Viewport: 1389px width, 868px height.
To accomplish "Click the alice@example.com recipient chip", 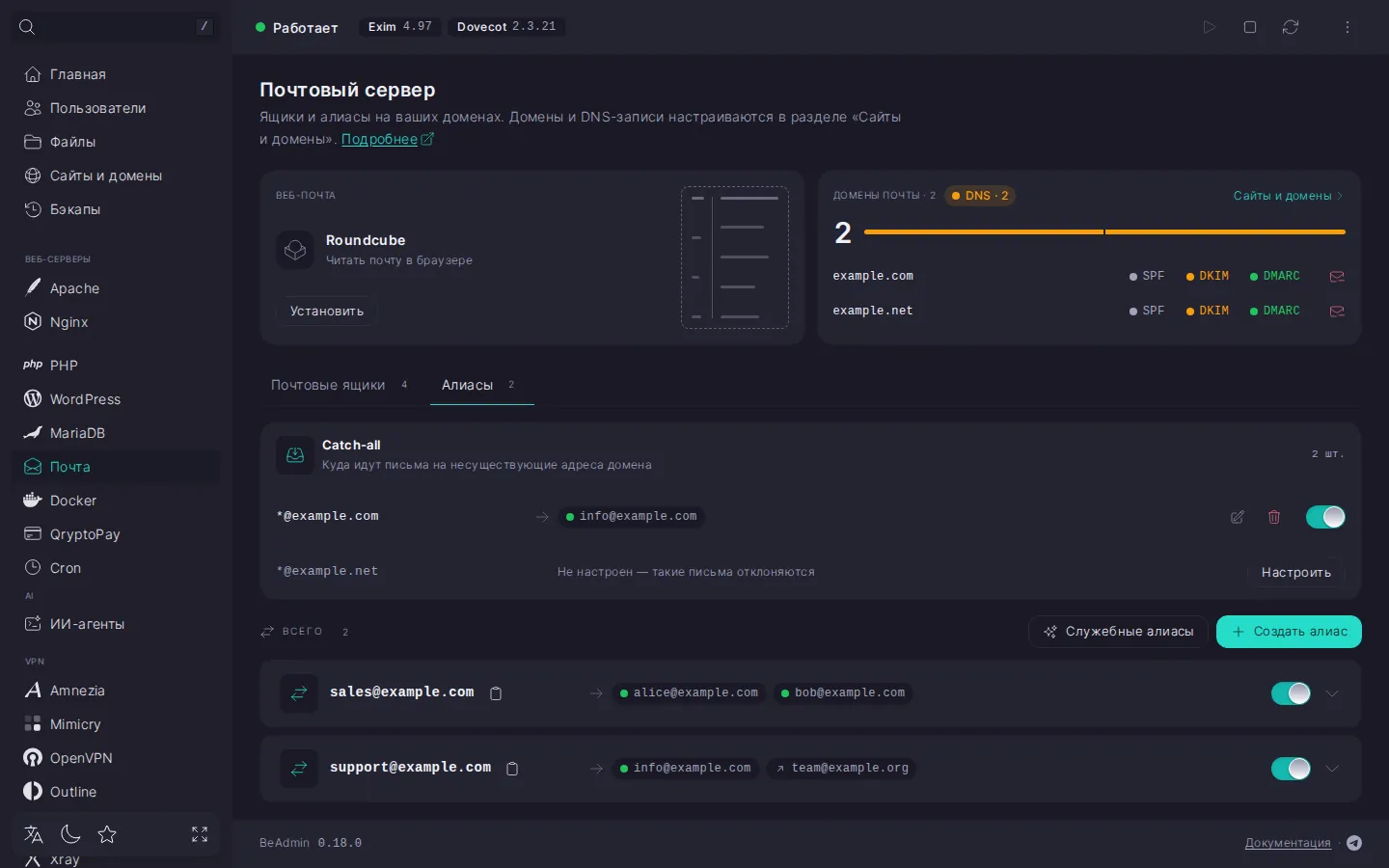I will [689, 693].
